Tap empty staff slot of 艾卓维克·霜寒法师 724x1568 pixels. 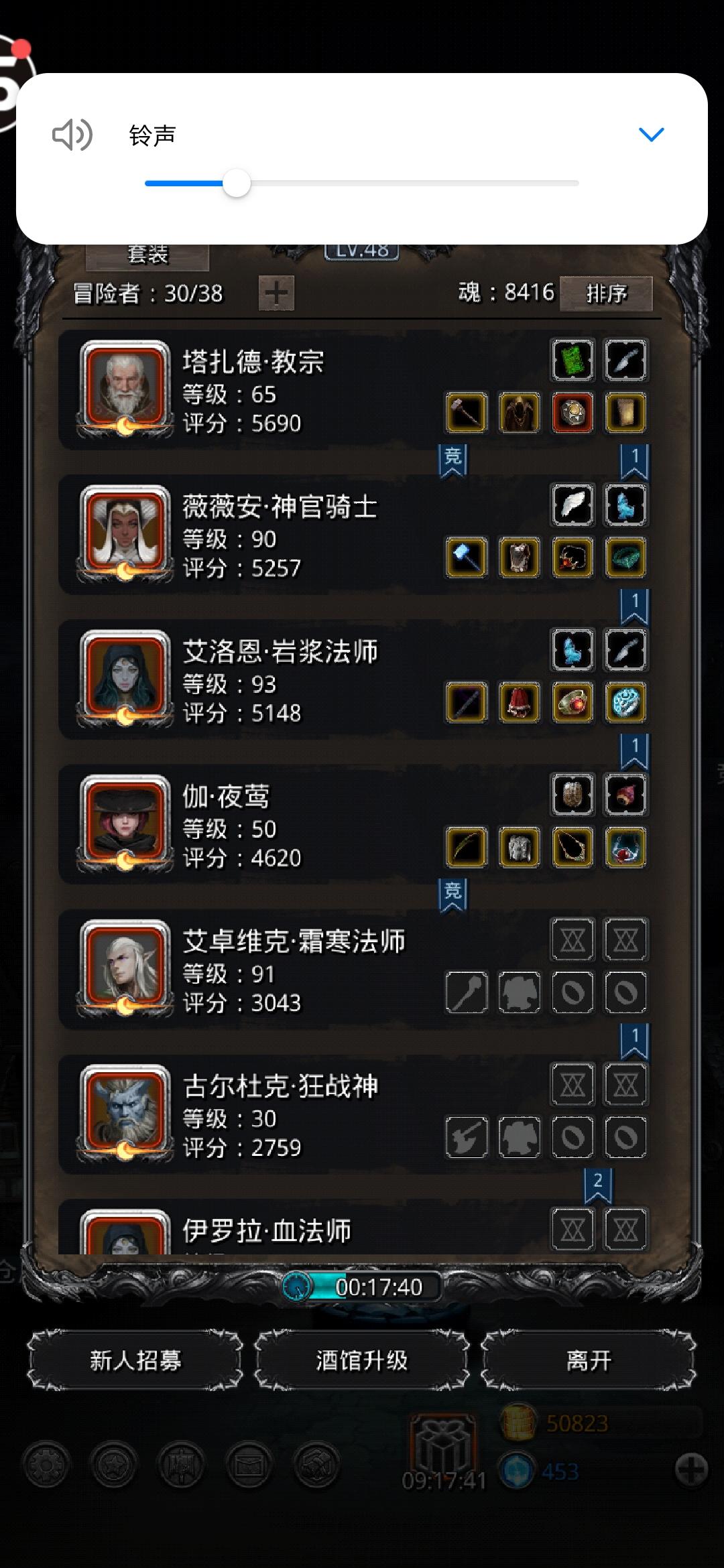pyautogui.click(x=466, y=992)
